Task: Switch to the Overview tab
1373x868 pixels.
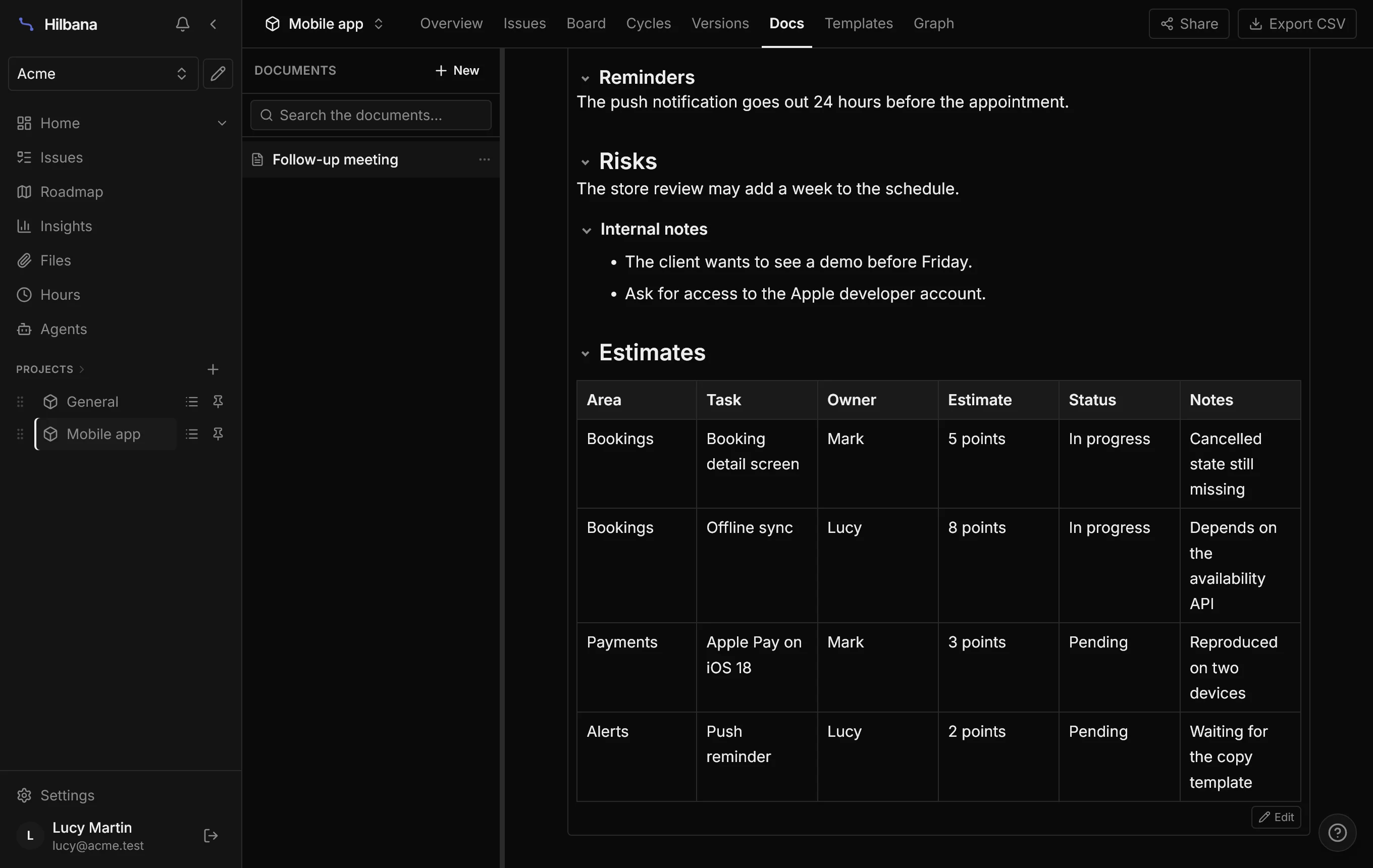Action: (x=451, y=24)
